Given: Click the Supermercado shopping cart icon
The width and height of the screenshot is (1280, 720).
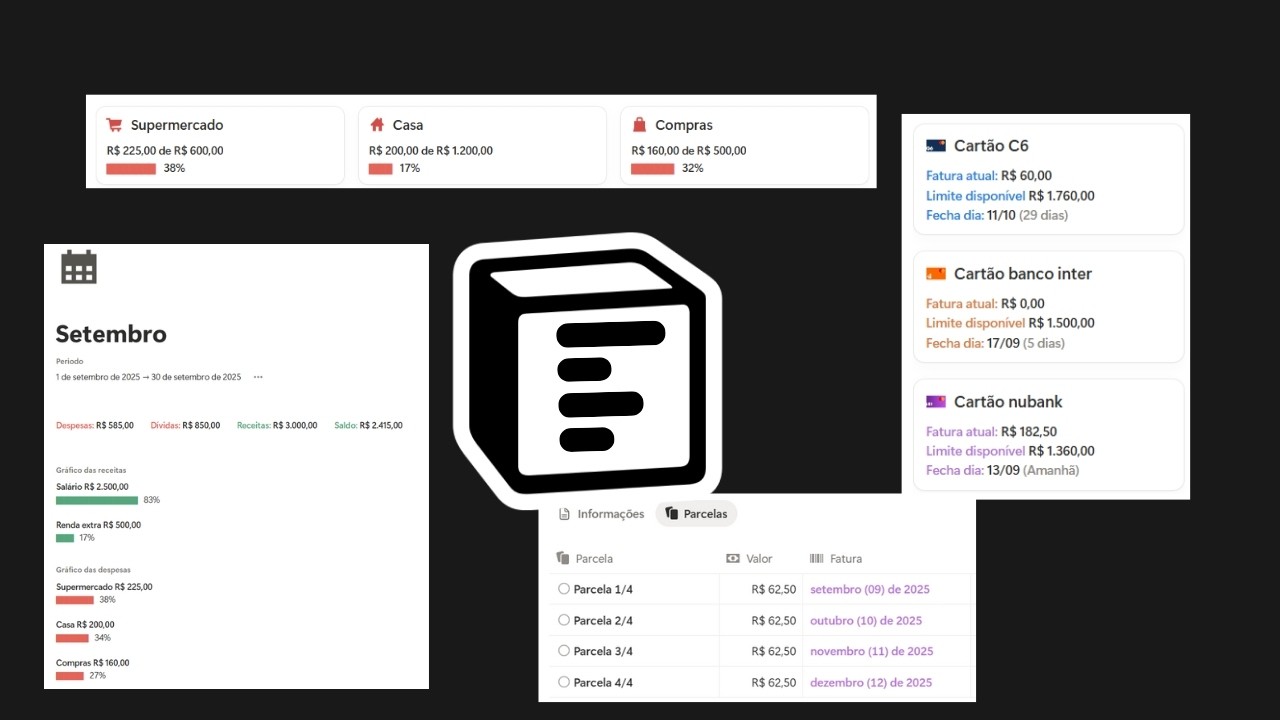Looking at the screenshot, I should point(114,125).
